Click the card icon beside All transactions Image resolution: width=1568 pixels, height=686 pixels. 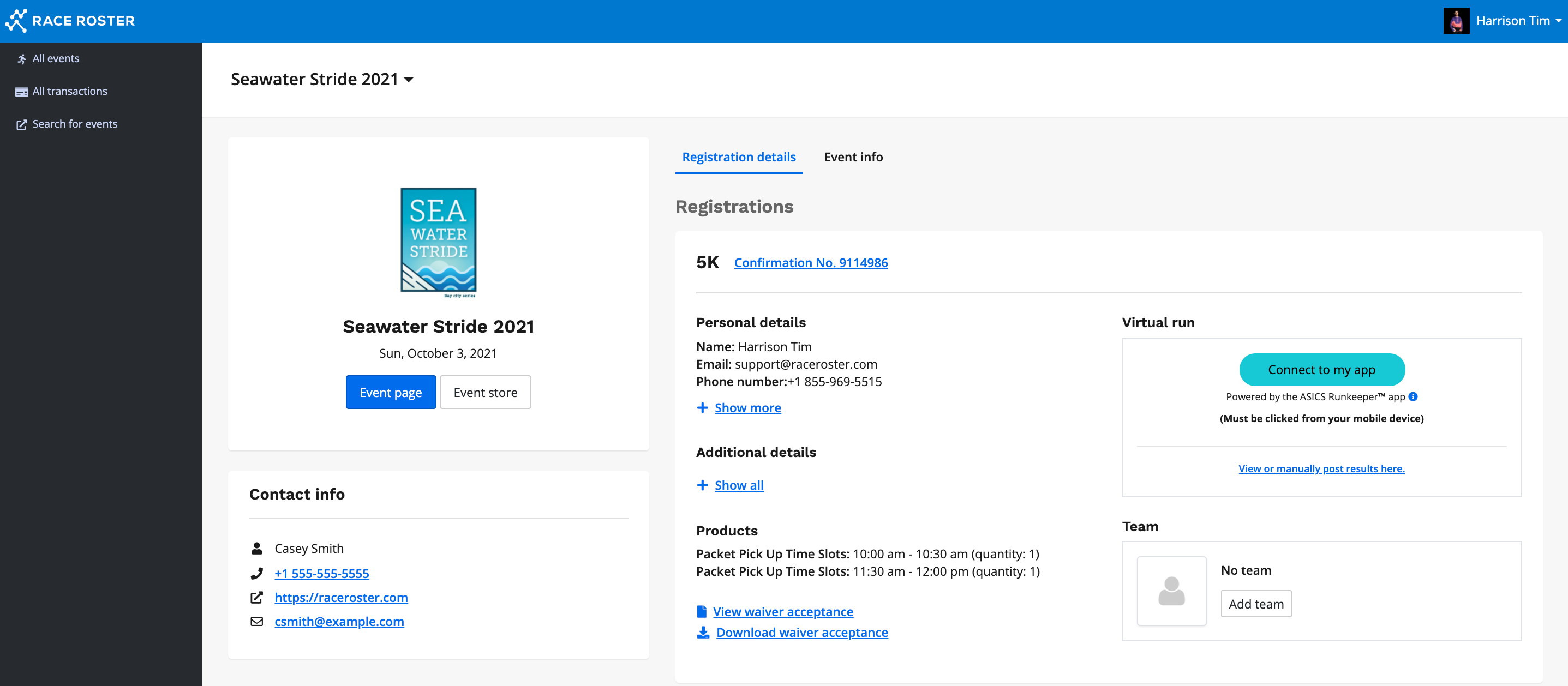coord(21,92)
